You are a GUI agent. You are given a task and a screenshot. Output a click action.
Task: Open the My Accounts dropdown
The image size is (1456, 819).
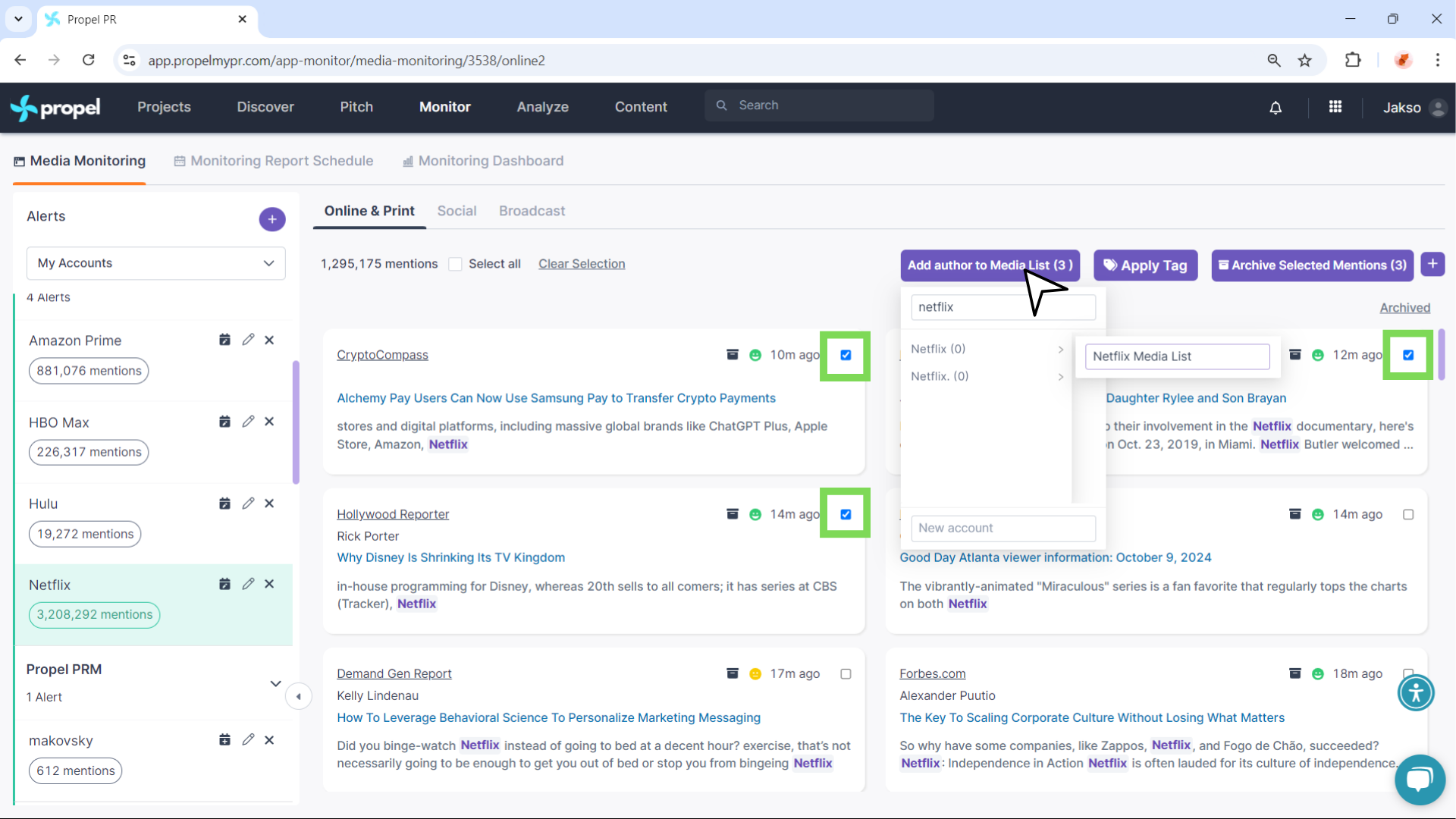(156, 263)
